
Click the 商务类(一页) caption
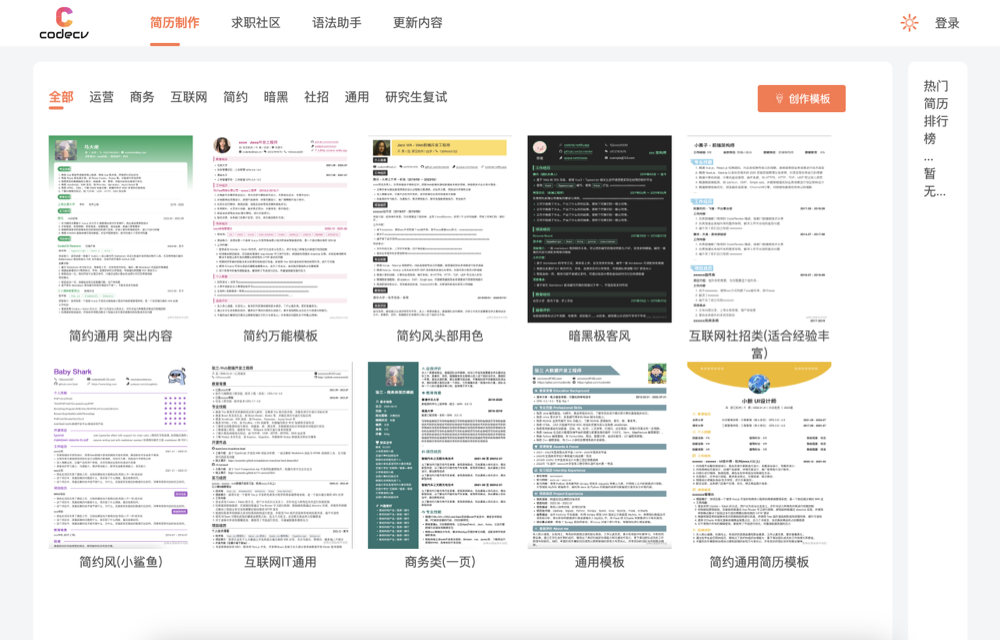440,562
